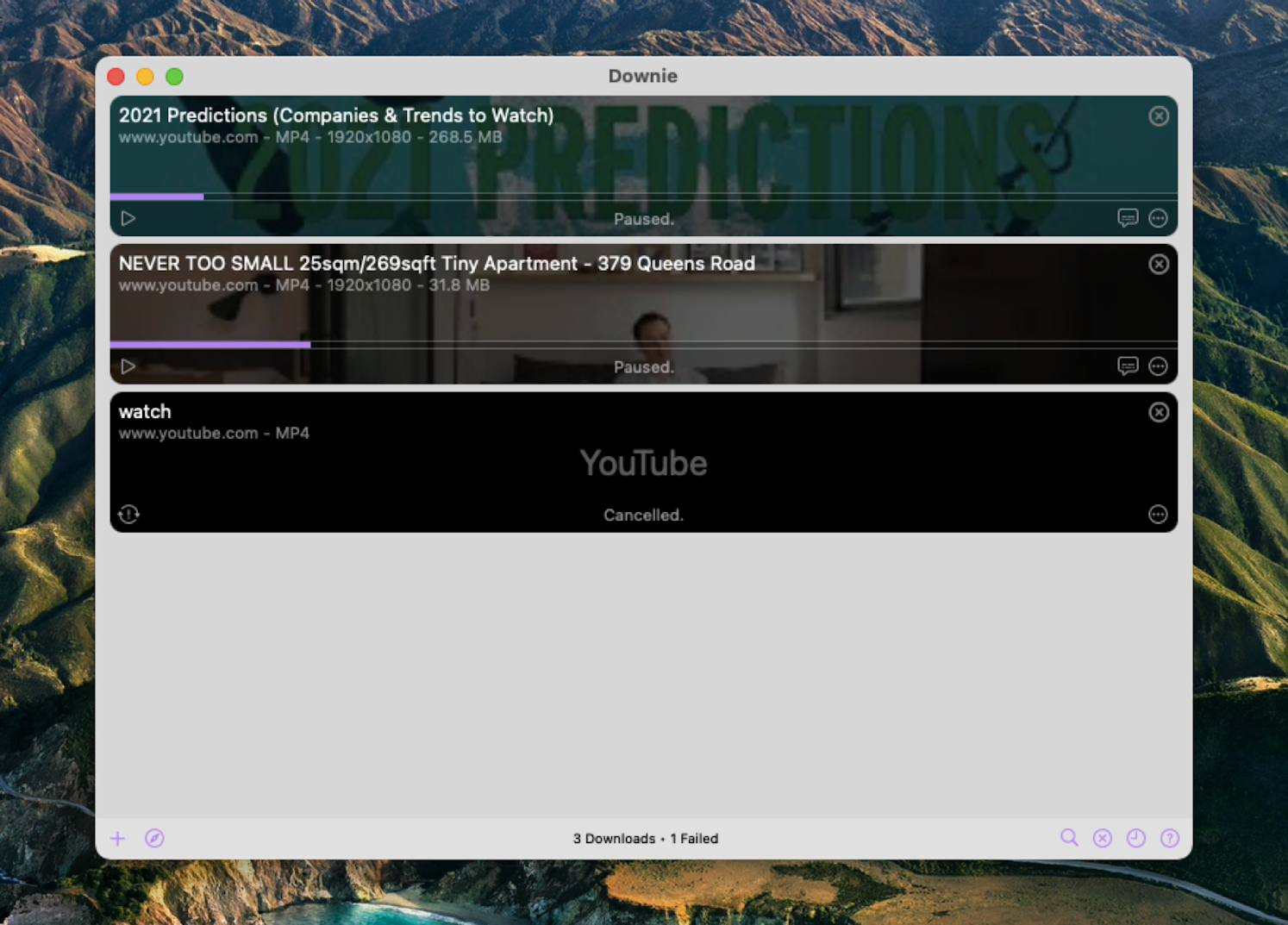This screenshot has height=925, width=1288.
Task: Select the 'watch' download title
Action: pyautogui.click(x=145, y=412)
